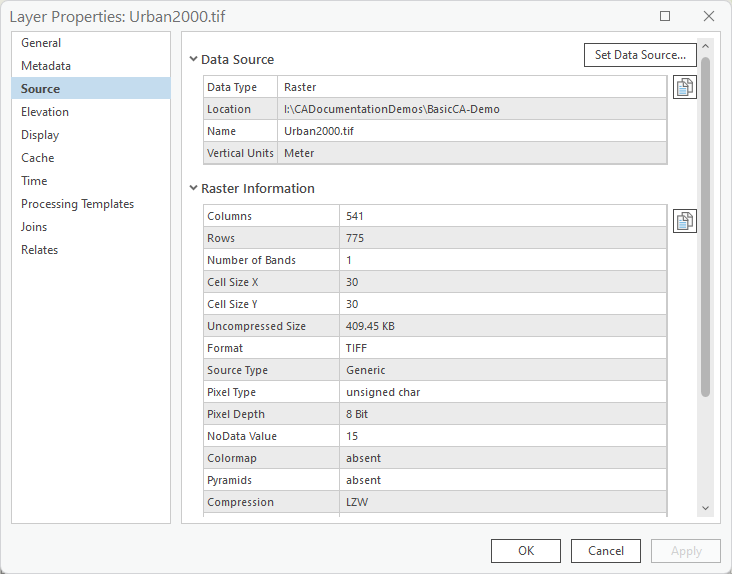Select the Source tab
732x574 pixels.
[x=91, y=89]
